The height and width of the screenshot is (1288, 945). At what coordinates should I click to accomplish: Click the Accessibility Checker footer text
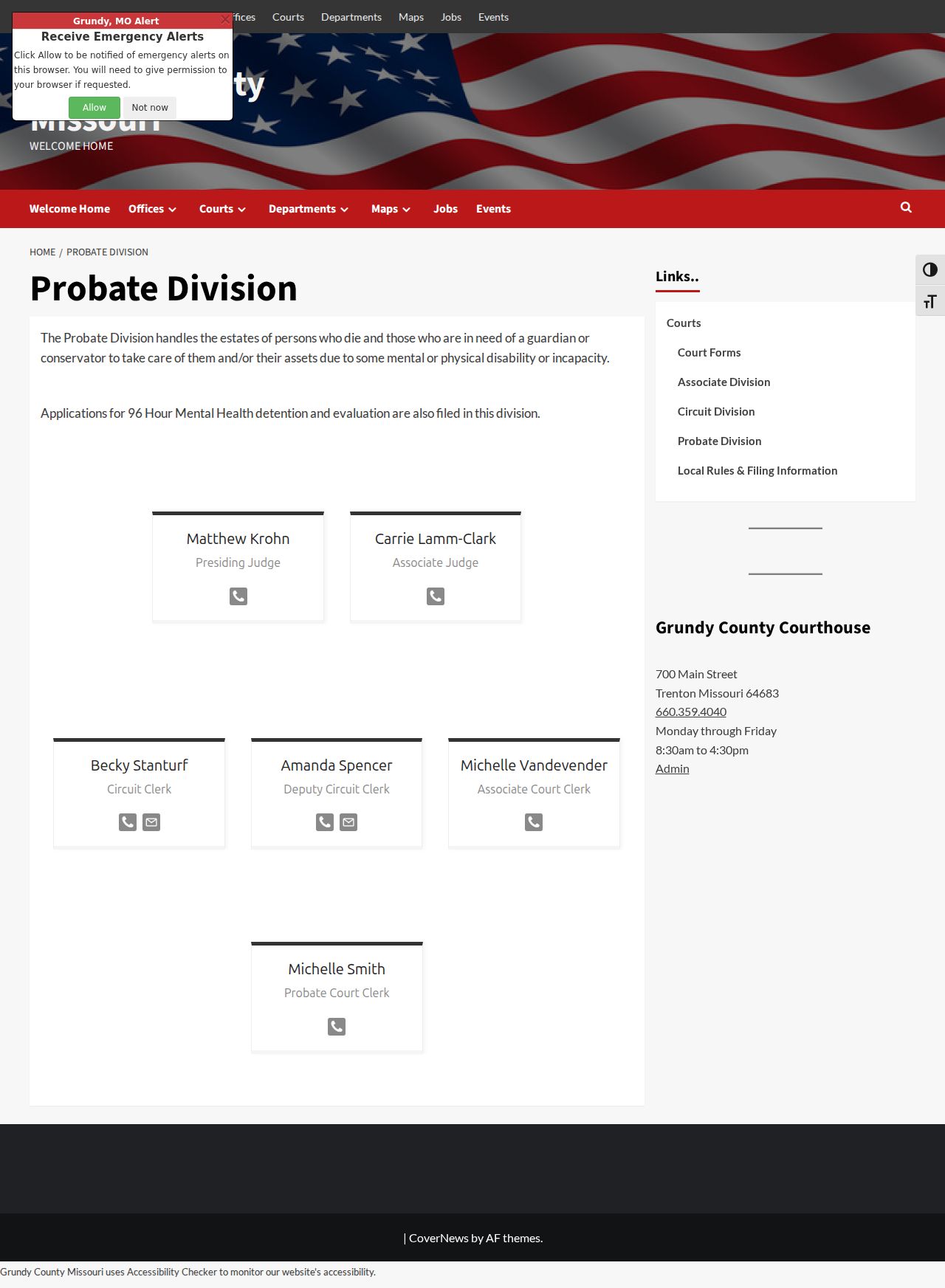pyautogui.click(x=171, y=1272)
